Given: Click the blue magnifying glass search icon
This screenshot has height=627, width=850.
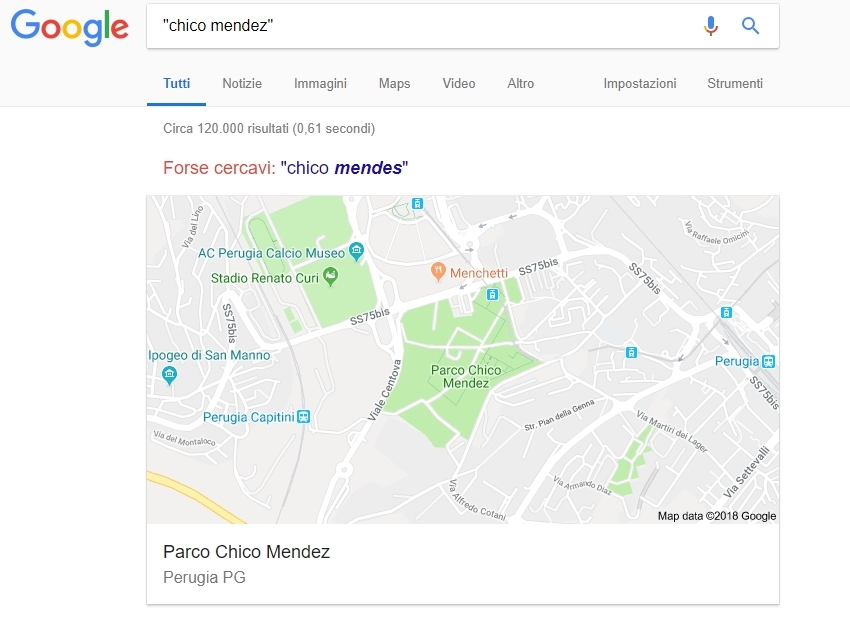Looking at the screenshot, I should tap(750, 25).
